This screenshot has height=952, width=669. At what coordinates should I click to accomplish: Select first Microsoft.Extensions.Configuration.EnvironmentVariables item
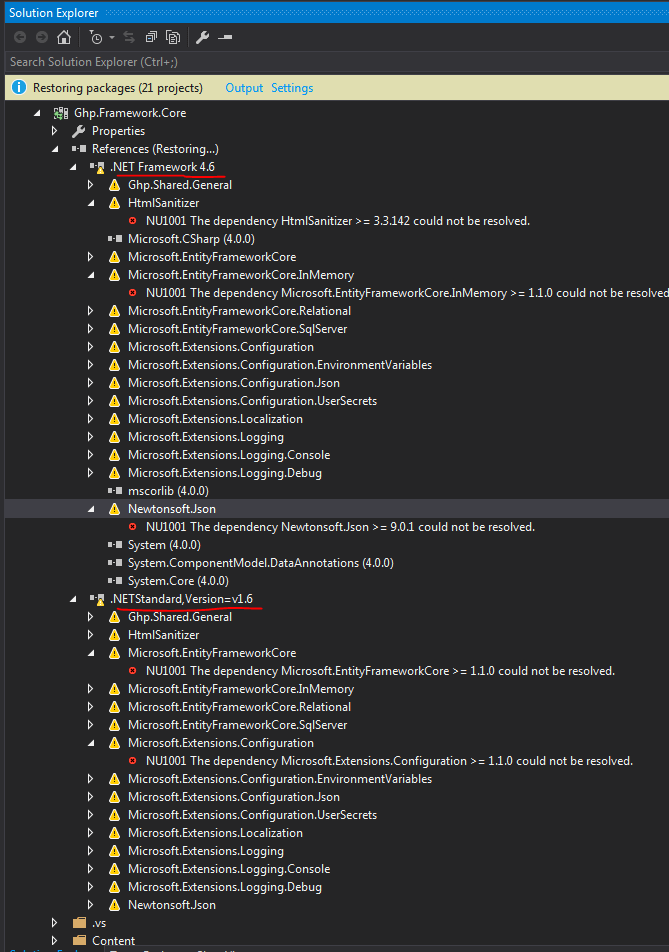(280, 365)
